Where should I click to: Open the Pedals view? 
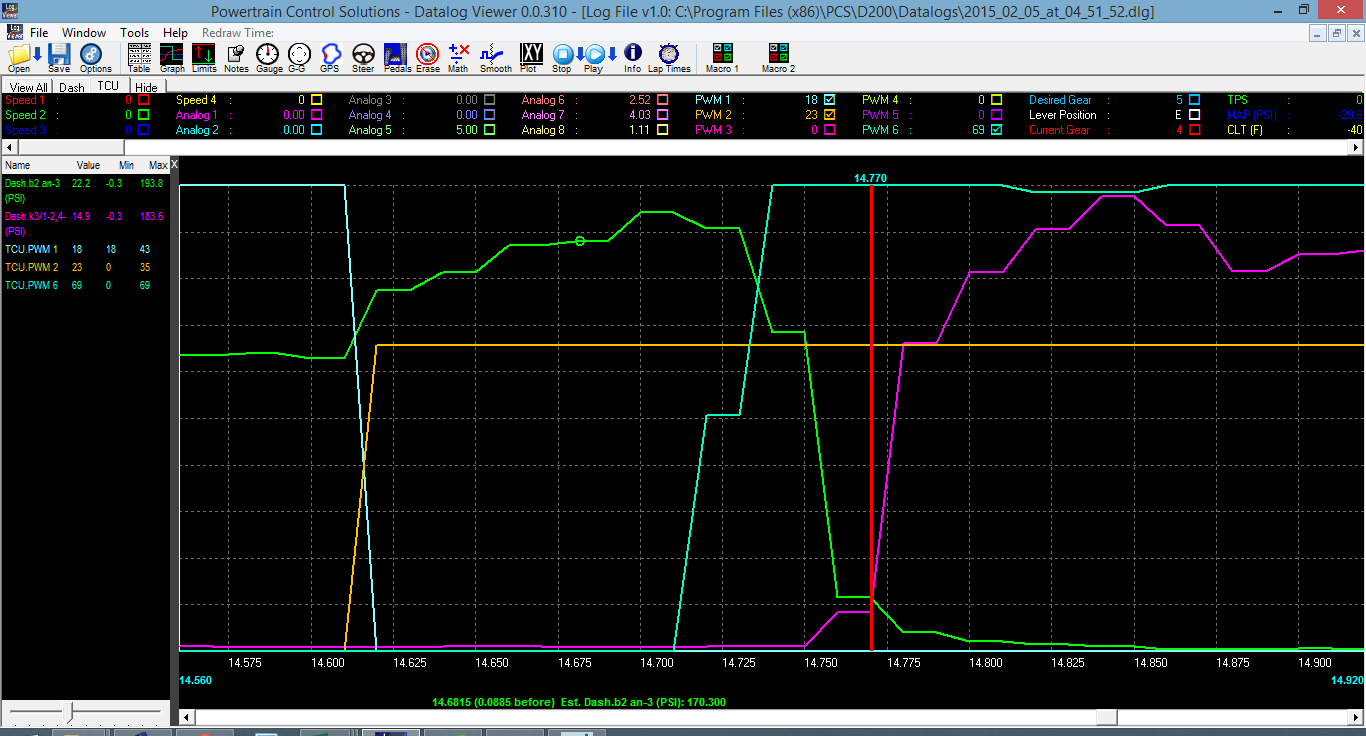pyautogui.click(x=396, y=56)
